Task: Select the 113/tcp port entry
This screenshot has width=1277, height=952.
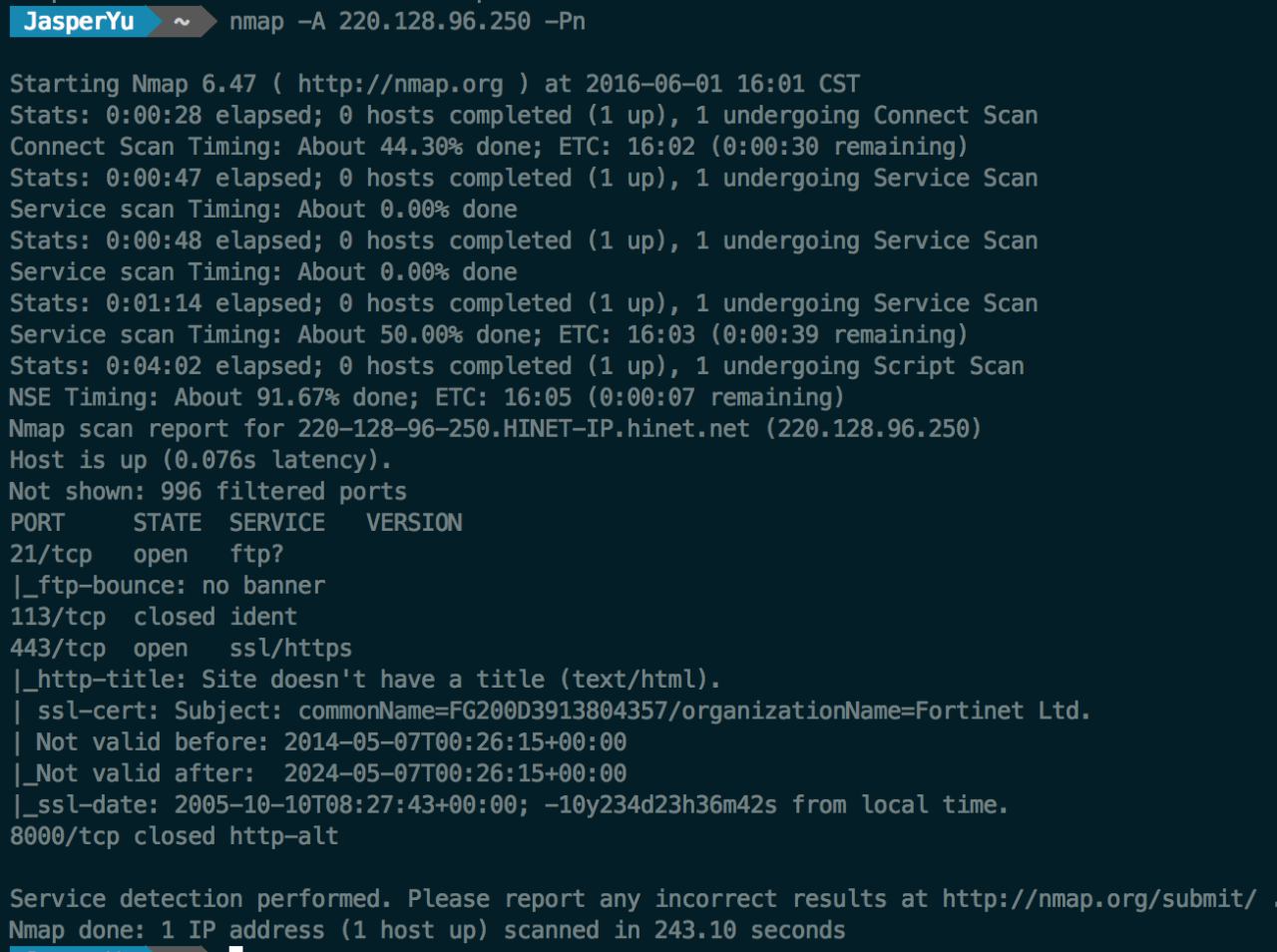Action: 57,617
